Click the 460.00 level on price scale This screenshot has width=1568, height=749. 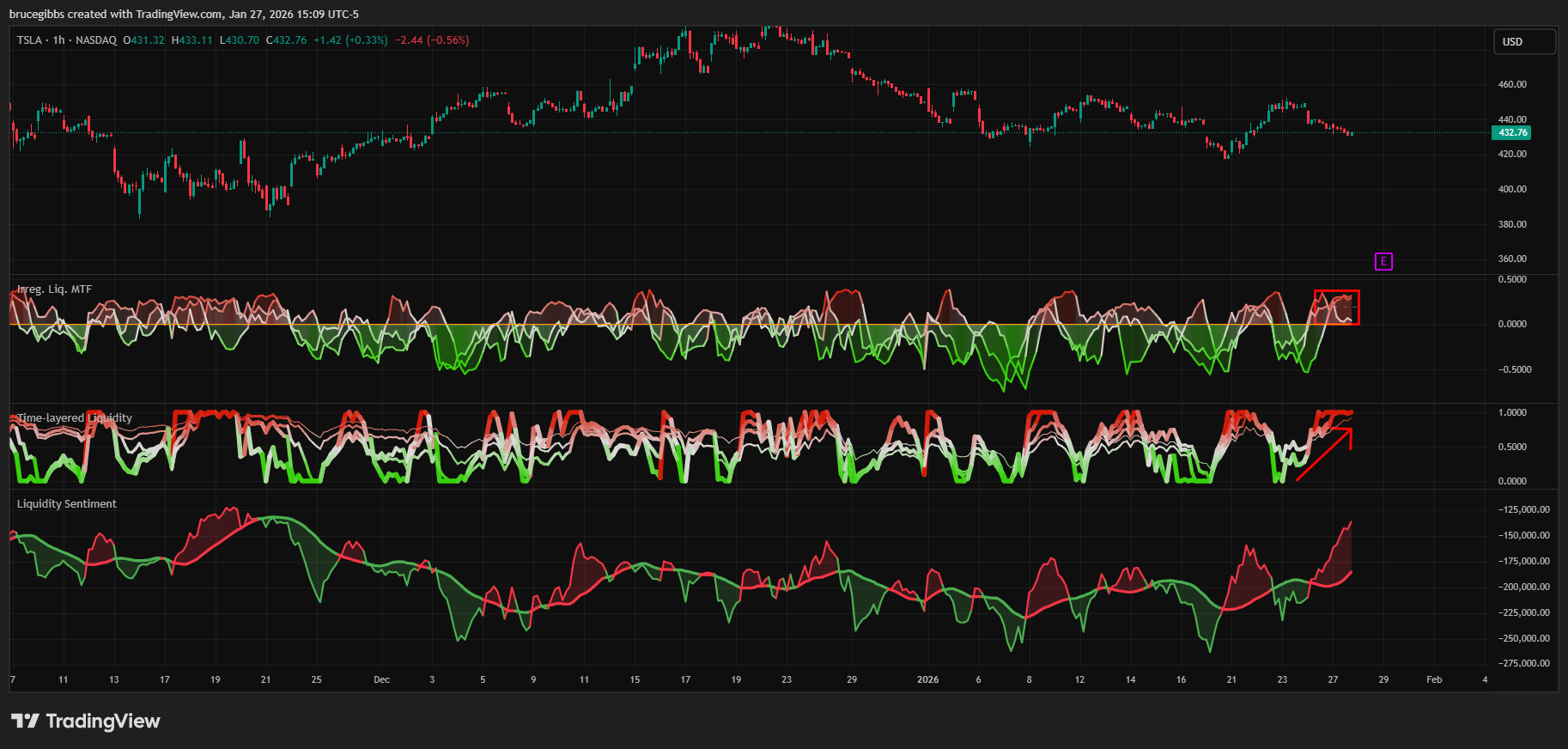point(1512,84)
